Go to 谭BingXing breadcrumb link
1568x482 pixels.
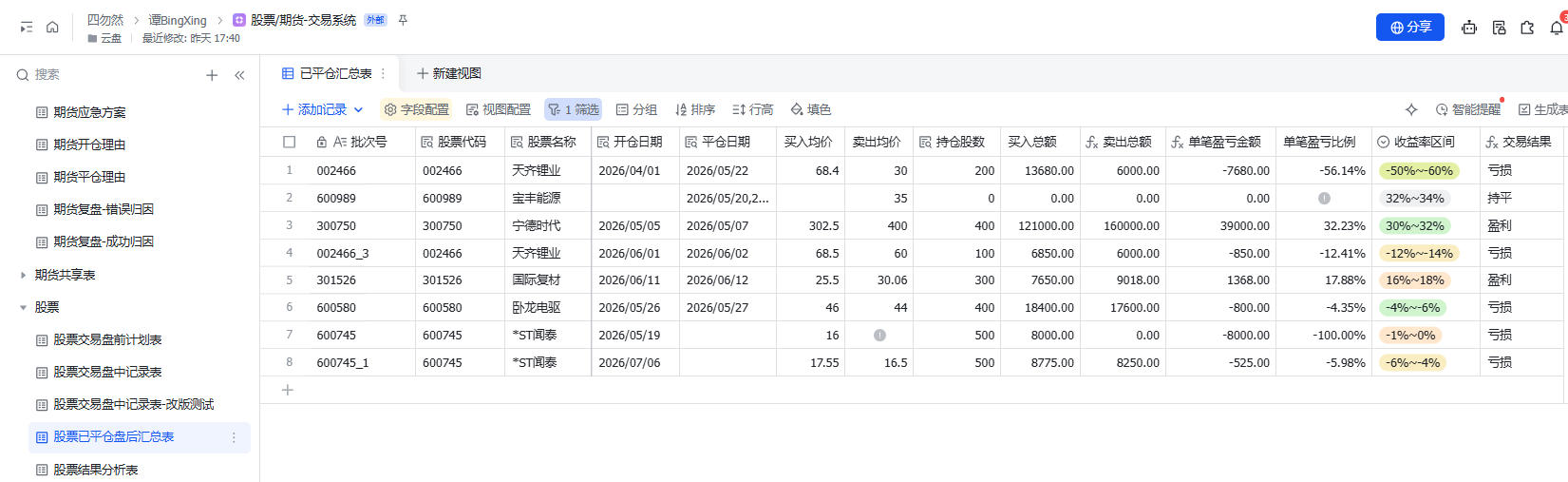(178, 20)
